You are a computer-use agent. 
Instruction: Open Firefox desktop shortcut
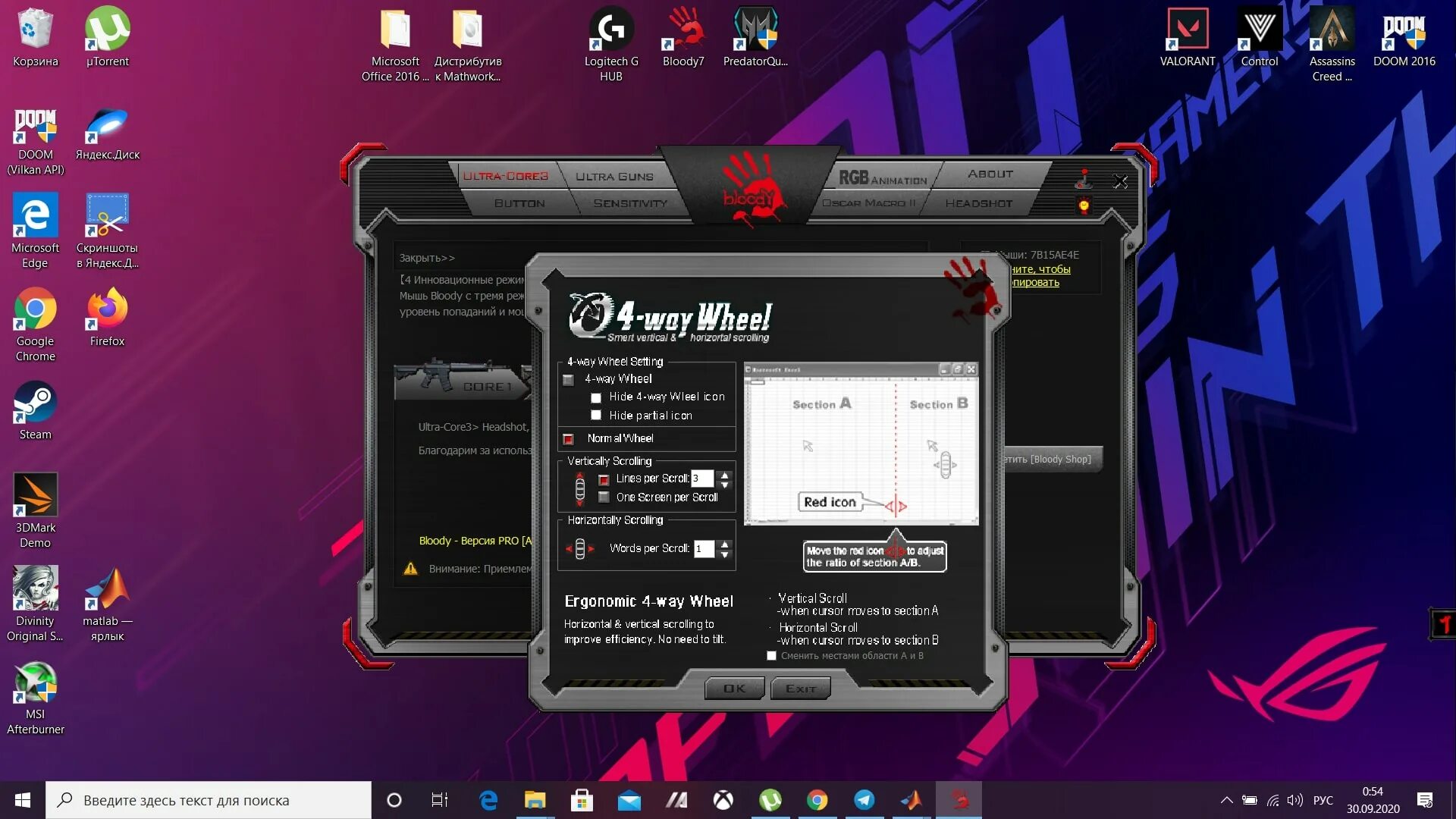tap(107, 317)
